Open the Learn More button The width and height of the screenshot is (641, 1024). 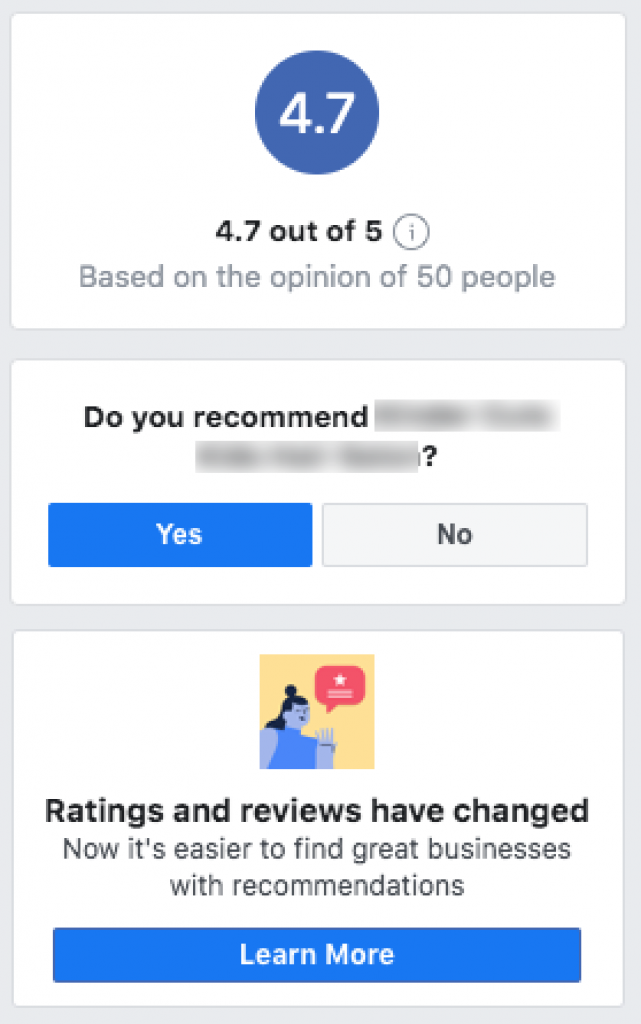[317, 954]
